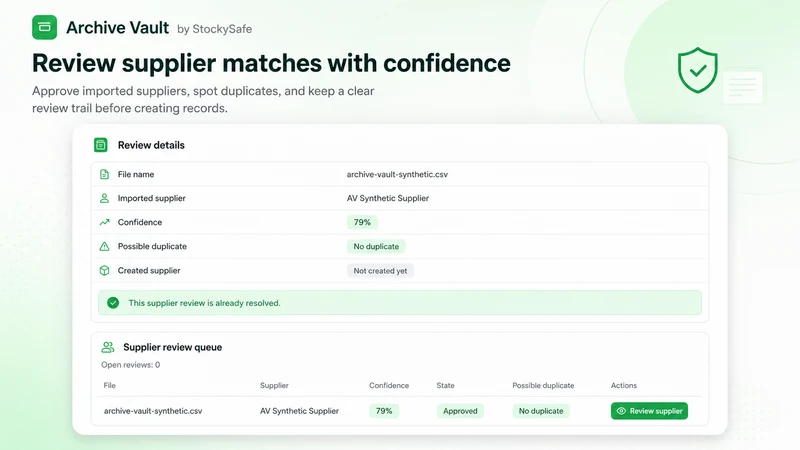This screenshot has width=800, height=450.
Task: Click the AV Synthetic Supplier name in queue
Action: [299, 411]
